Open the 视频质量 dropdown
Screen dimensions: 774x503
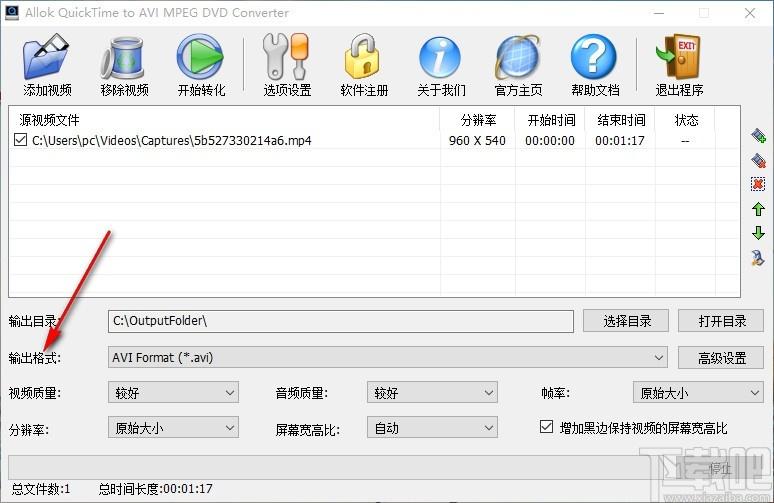point(173,392)
